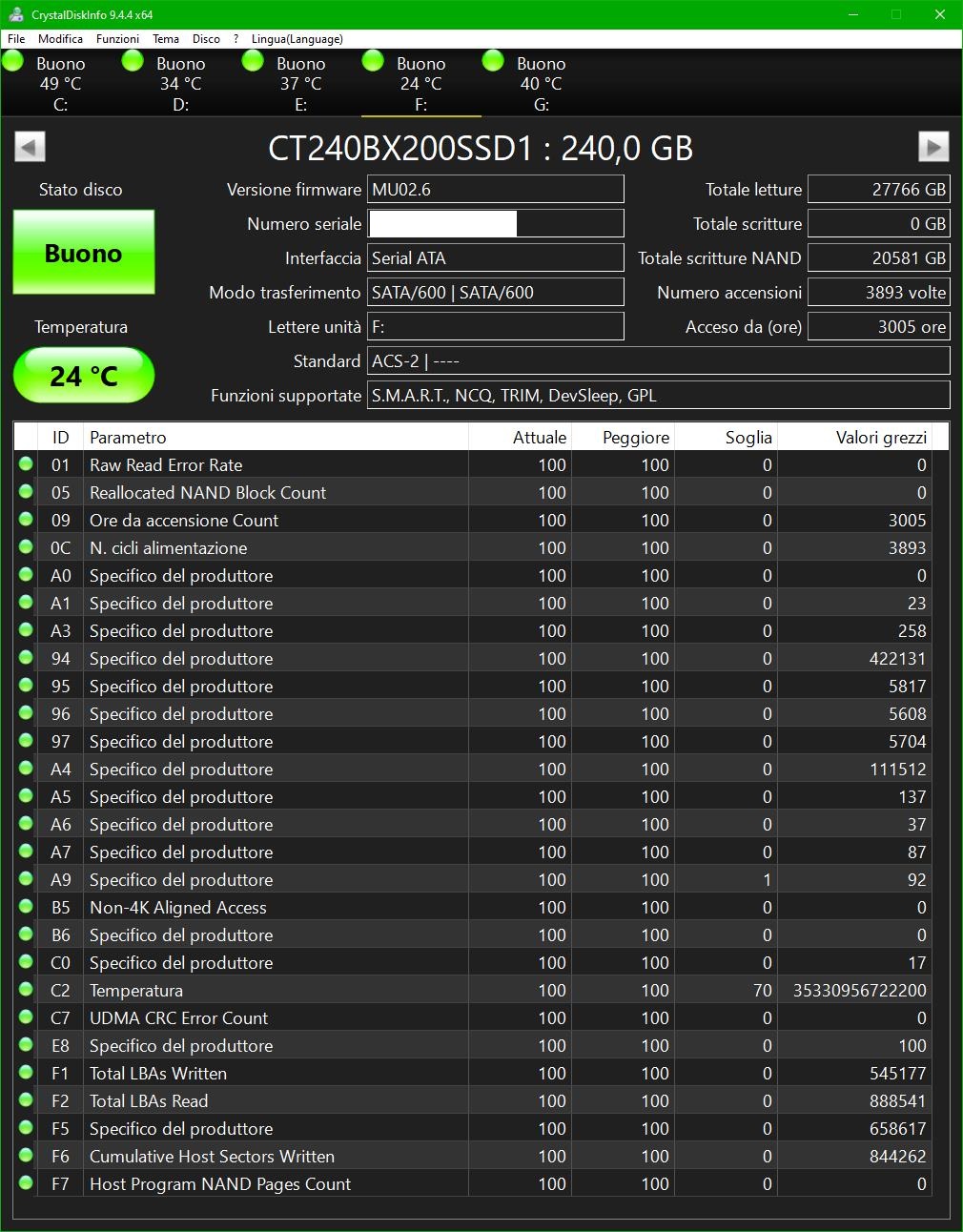Click Numero accensioni value 3893 volte
Image resolution: width=963 pixels, height=1232 pixels.
tap(879, 292)
